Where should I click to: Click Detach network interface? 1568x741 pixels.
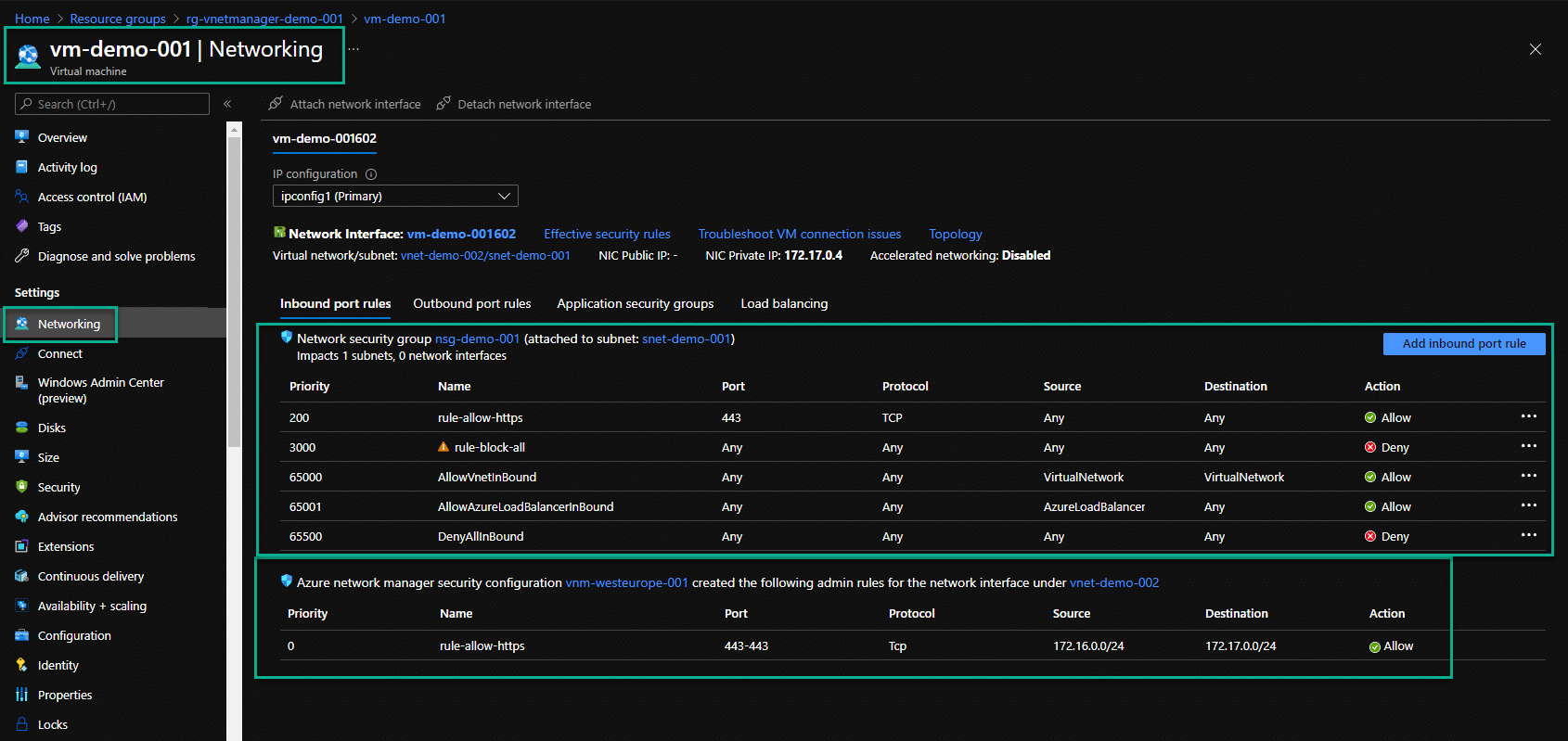click(513, 104)
